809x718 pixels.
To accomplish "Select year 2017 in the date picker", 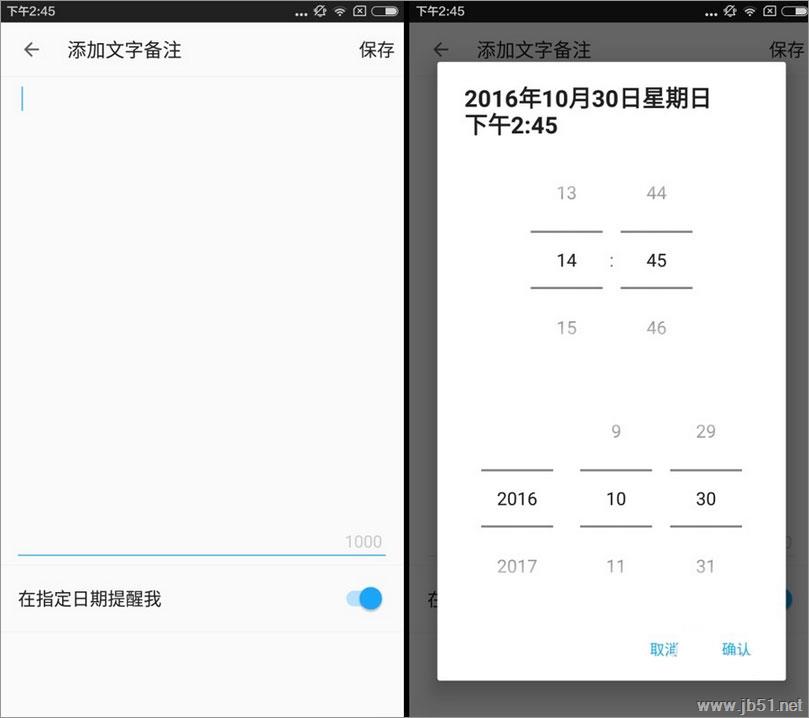I will [517, 566].
